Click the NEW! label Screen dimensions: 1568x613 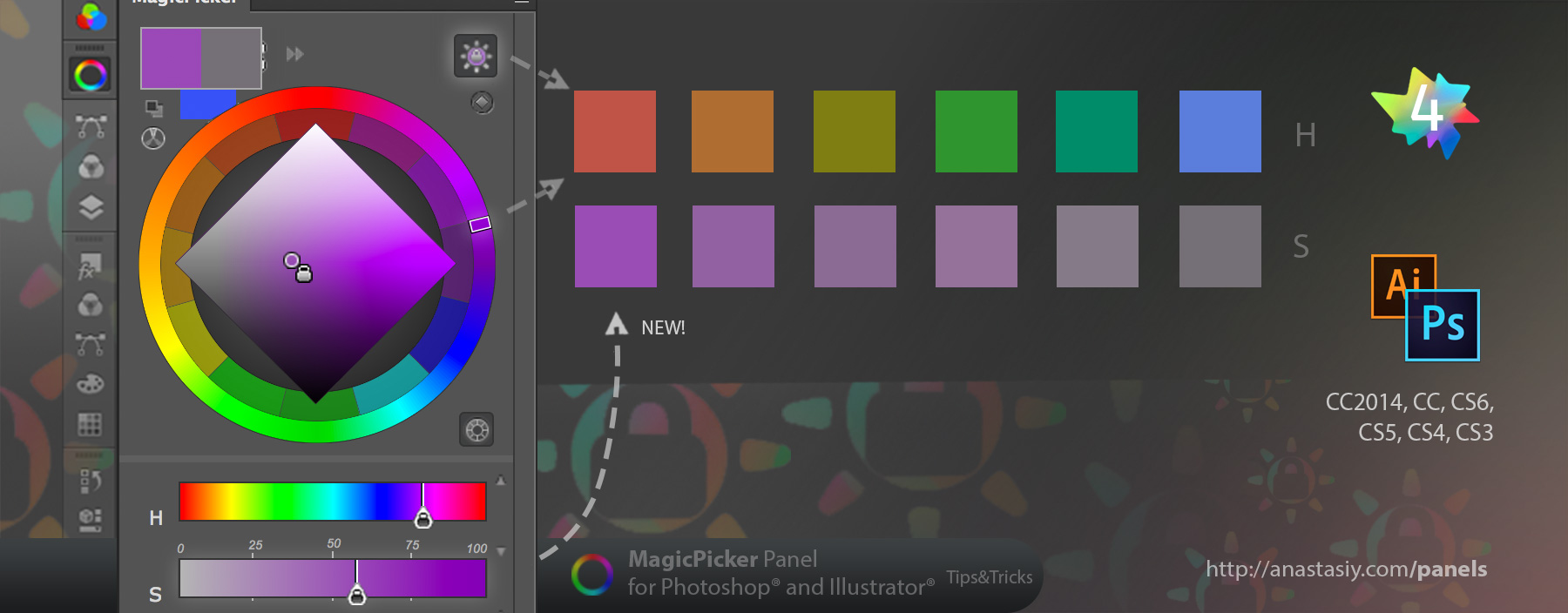point(663,328)
